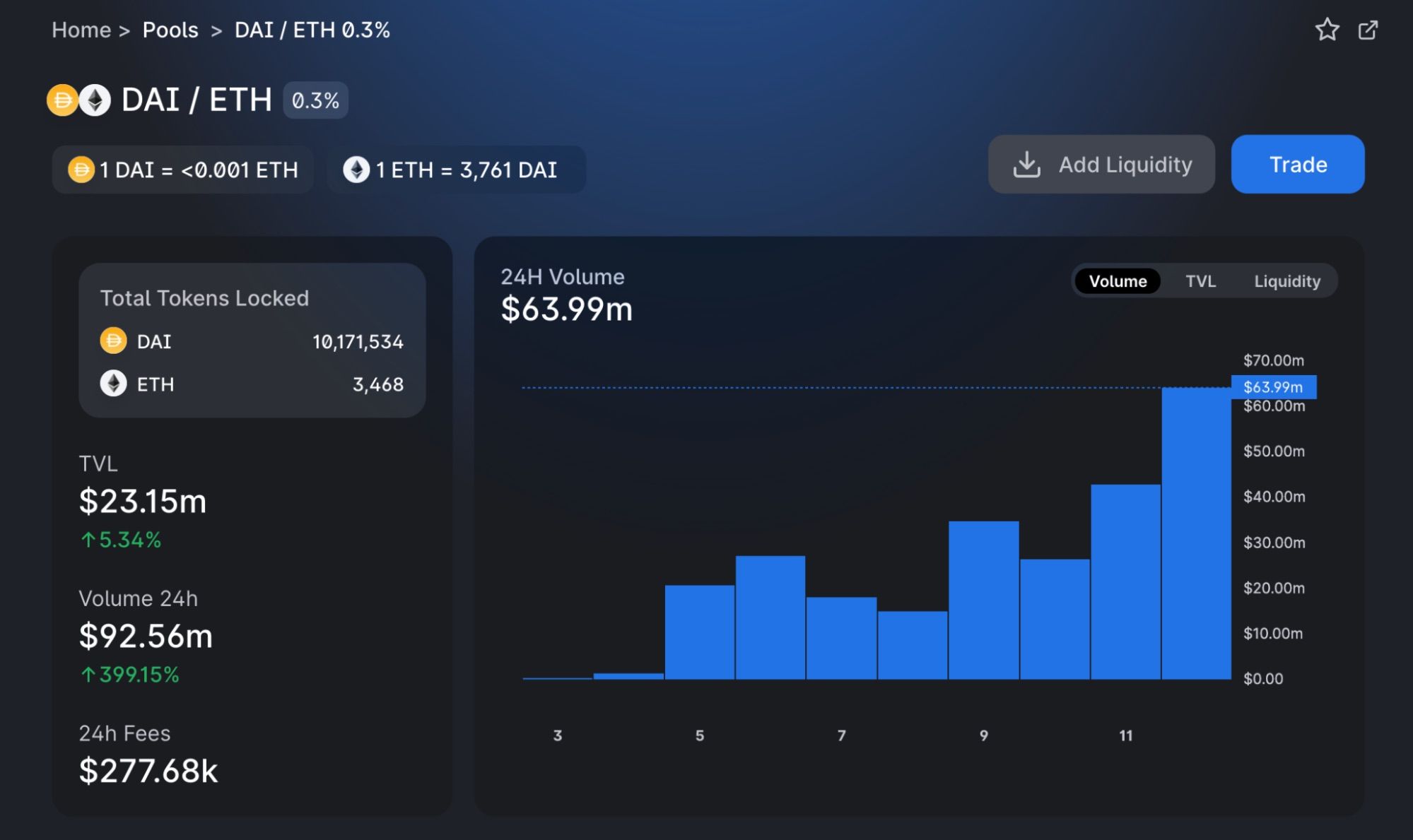Click DAI icon in Total Tokens Locked
1413x840 pixels.
click(113, 341)
